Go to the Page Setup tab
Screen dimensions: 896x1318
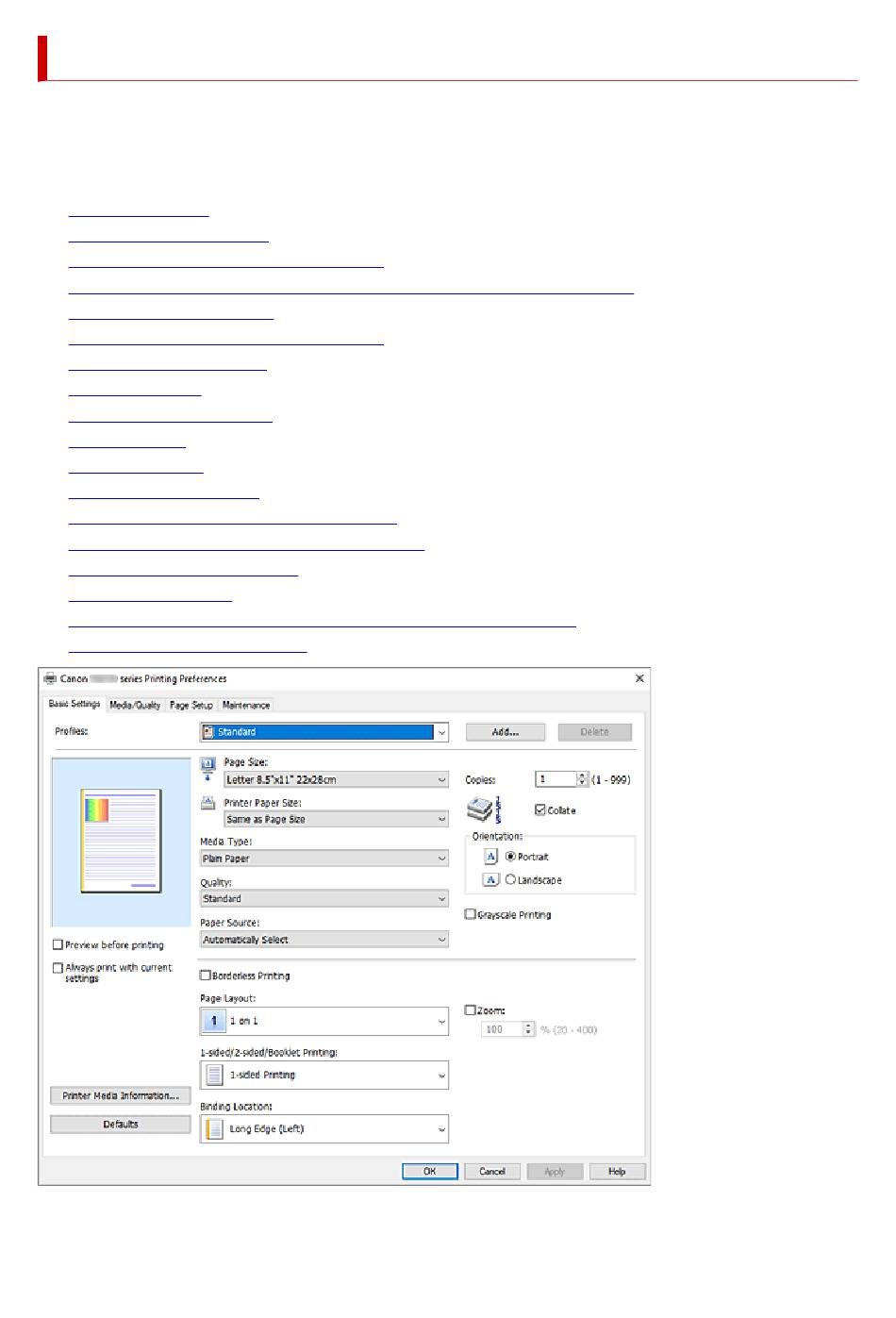coord(191,705)
